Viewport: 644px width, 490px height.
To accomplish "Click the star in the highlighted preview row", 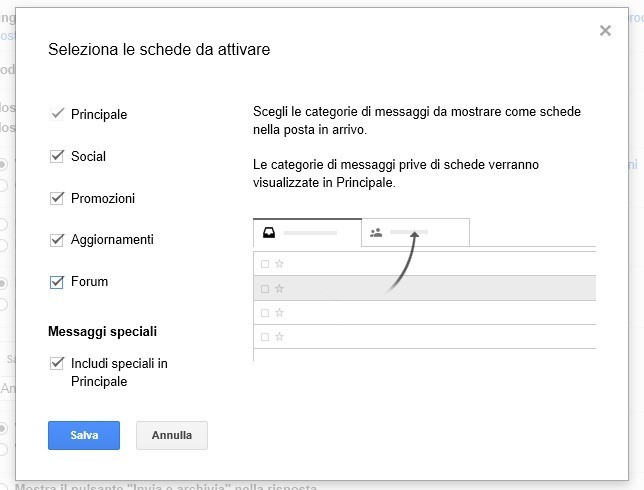I will click(x=280, y=289).
